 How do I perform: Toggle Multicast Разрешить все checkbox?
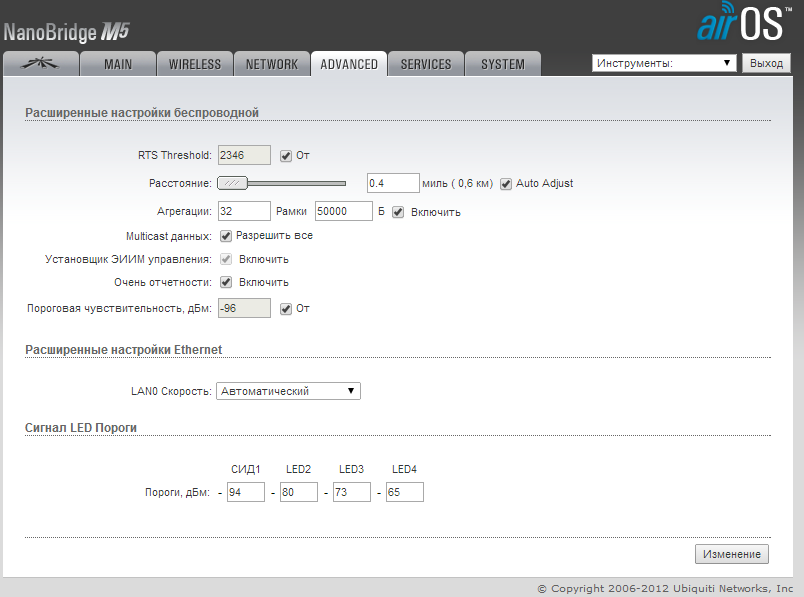pyautogui.click(x=226, y=236)
